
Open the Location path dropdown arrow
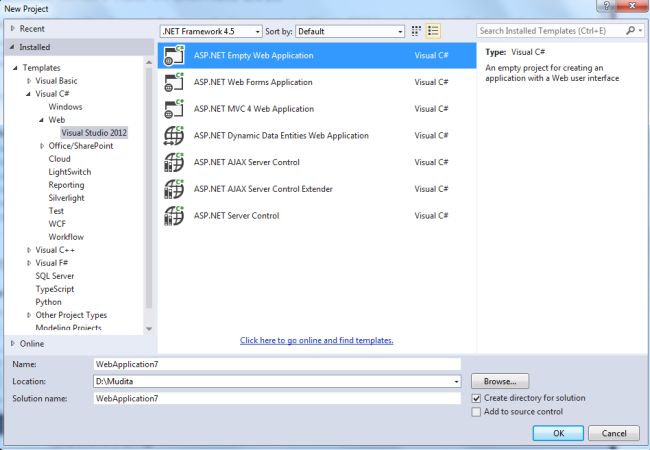(x=456, y=382)
